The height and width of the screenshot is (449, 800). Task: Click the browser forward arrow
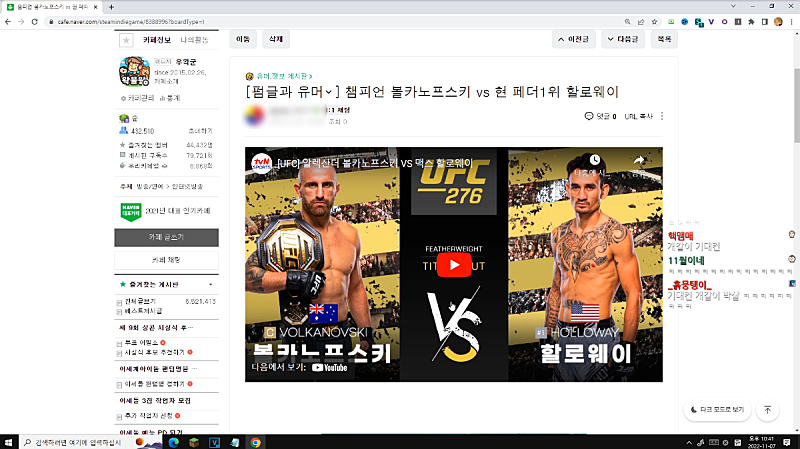21,22
